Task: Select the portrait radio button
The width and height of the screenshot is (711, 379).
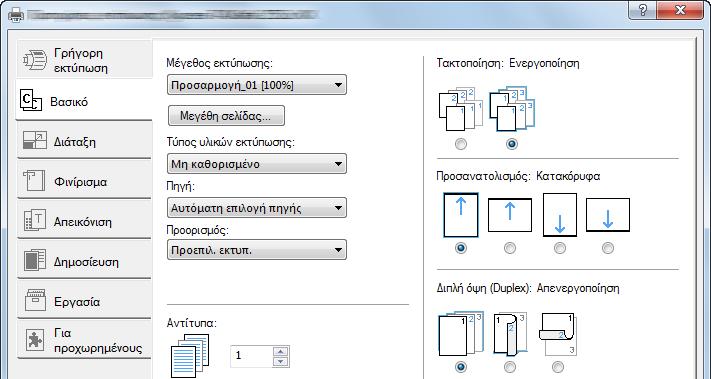Action: pos(461,248)
